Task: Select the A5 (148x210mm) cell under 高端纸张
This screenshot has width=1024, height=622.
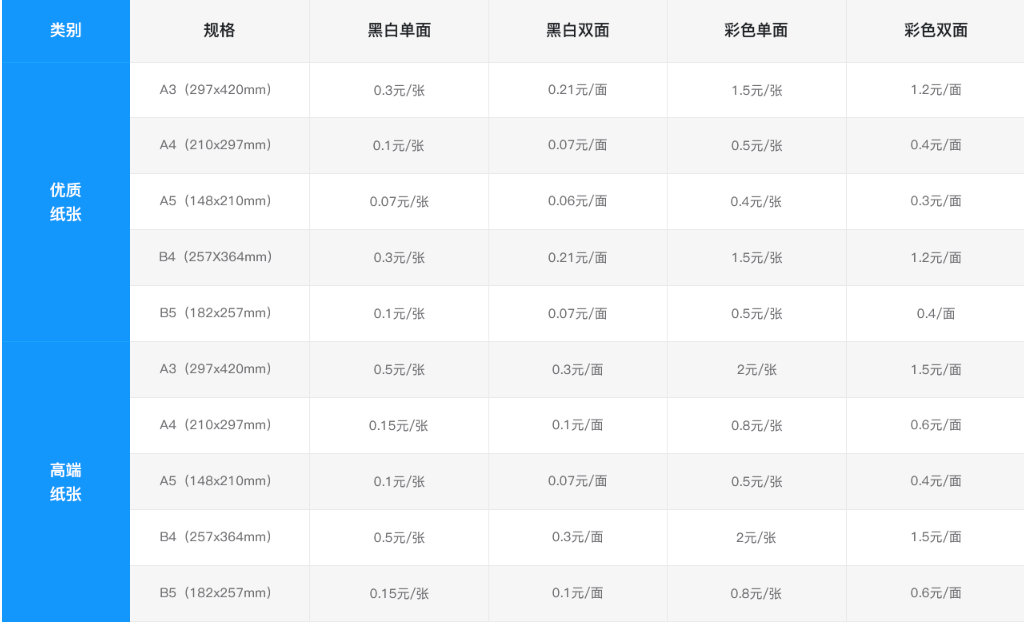Action: tap(219, 482)
